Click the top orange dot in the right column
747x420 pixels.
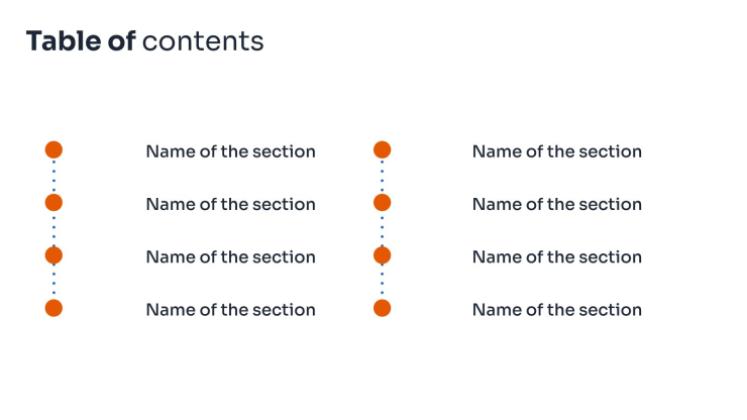click(x=382, y=150)
